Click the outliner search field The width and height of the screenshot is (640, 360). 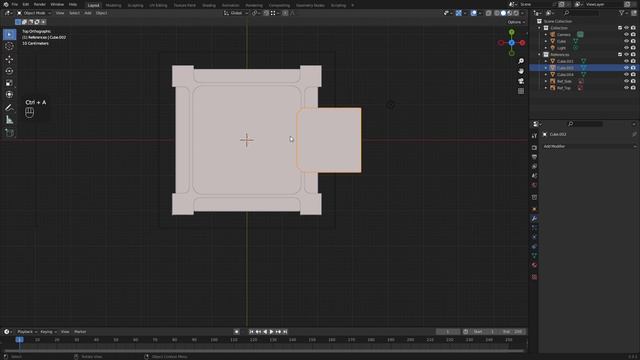[581, 13]
